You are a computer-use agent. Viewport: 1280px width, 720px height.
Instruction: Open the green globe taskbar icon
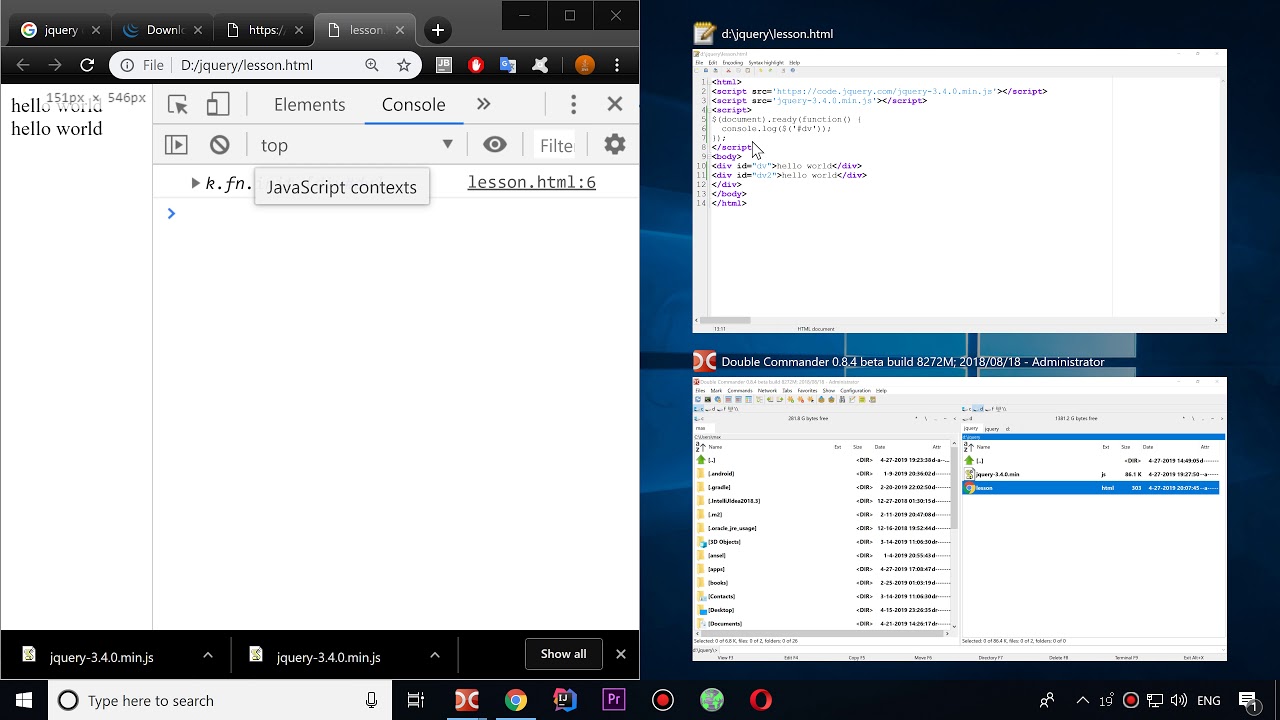(712, 700)
